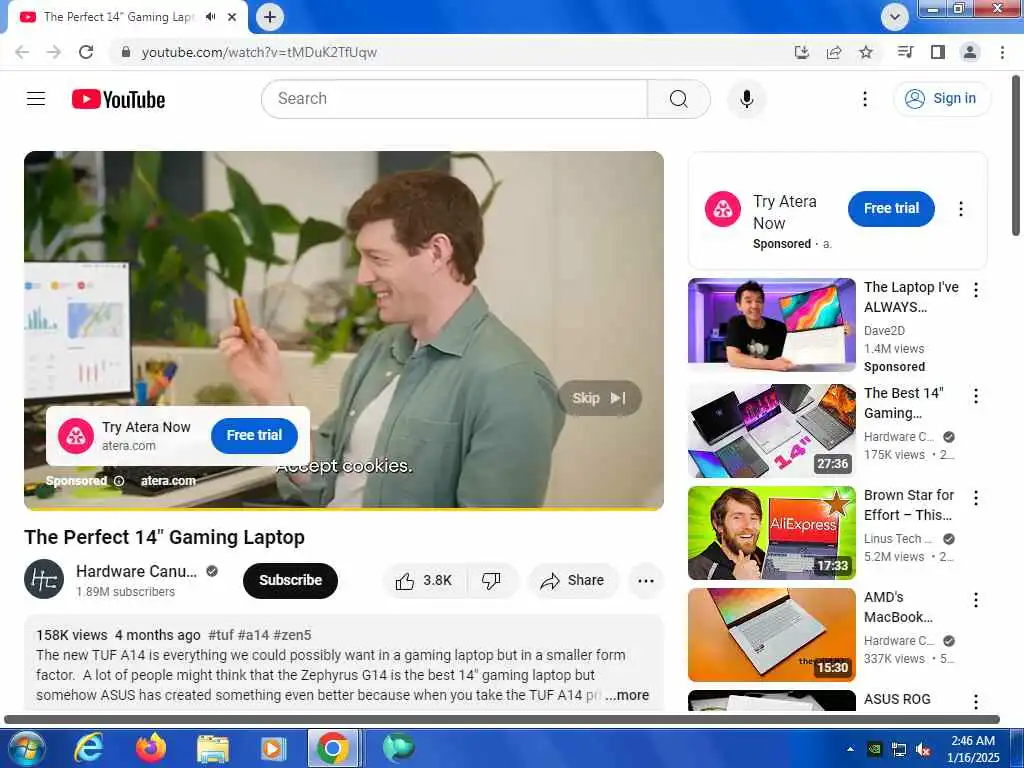Go back in Chrome history

22,52
